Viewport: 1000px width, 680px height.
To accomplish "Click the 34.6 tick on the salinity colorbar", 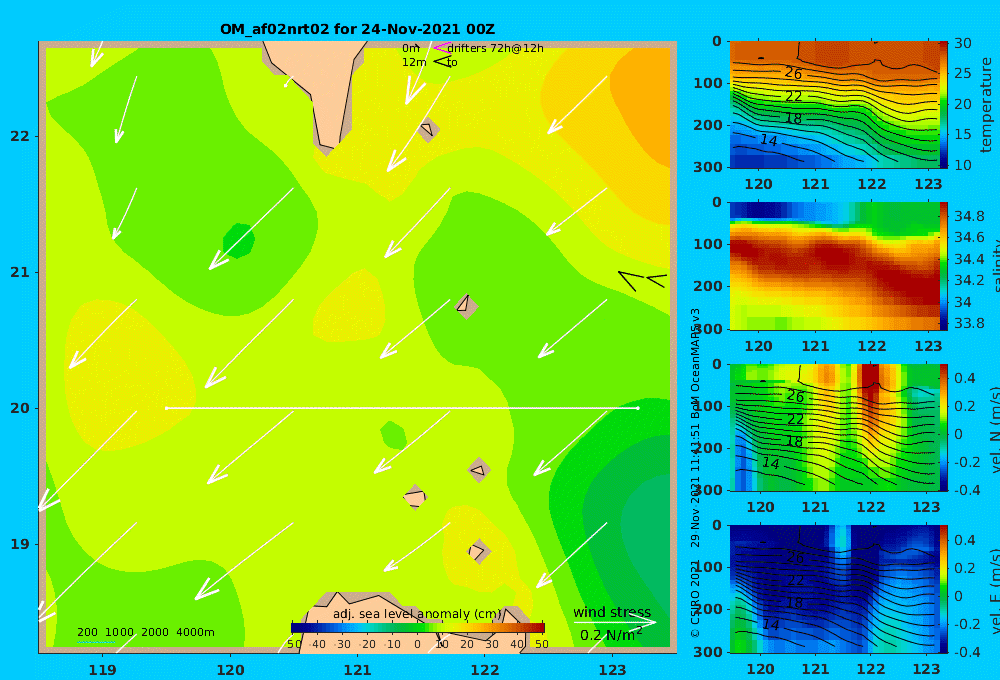I will 969,237.
